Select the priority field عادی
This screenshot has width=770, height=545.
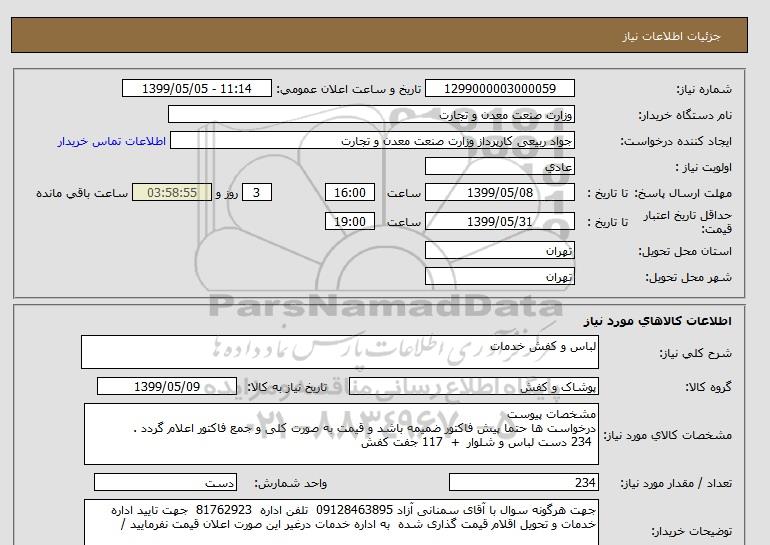tap(499, 167)
